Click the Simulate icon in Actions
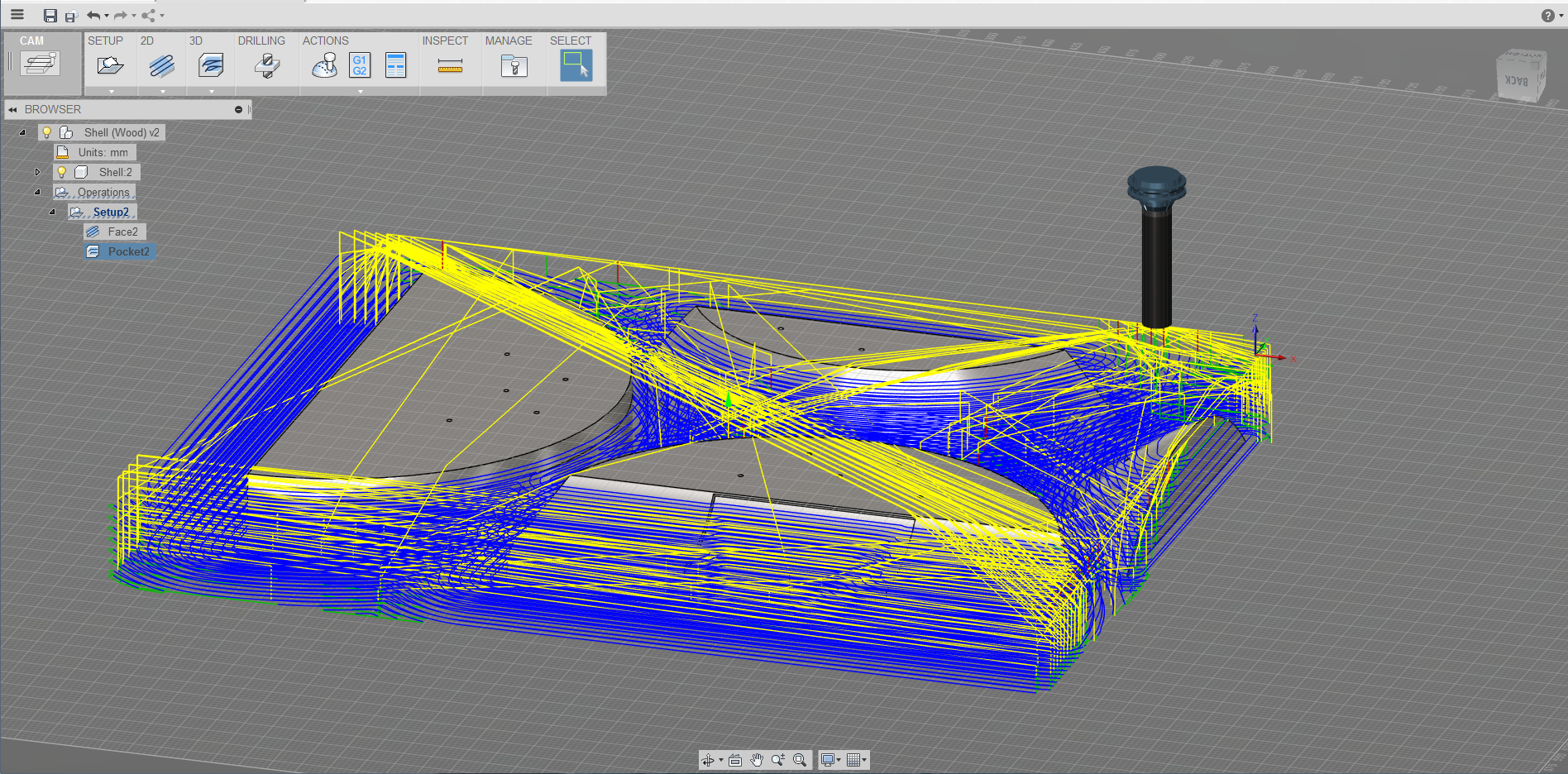 (324, 65)
